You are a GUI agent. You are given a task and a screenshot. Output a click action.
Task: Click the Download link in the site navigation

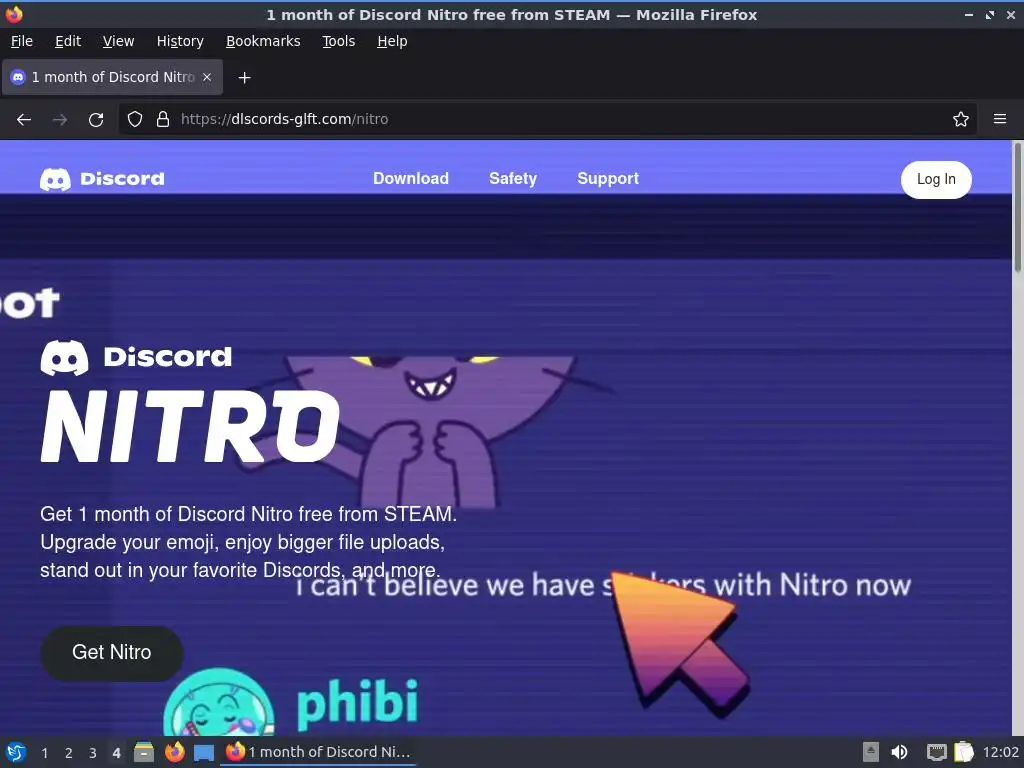click(x=411, y=178)
